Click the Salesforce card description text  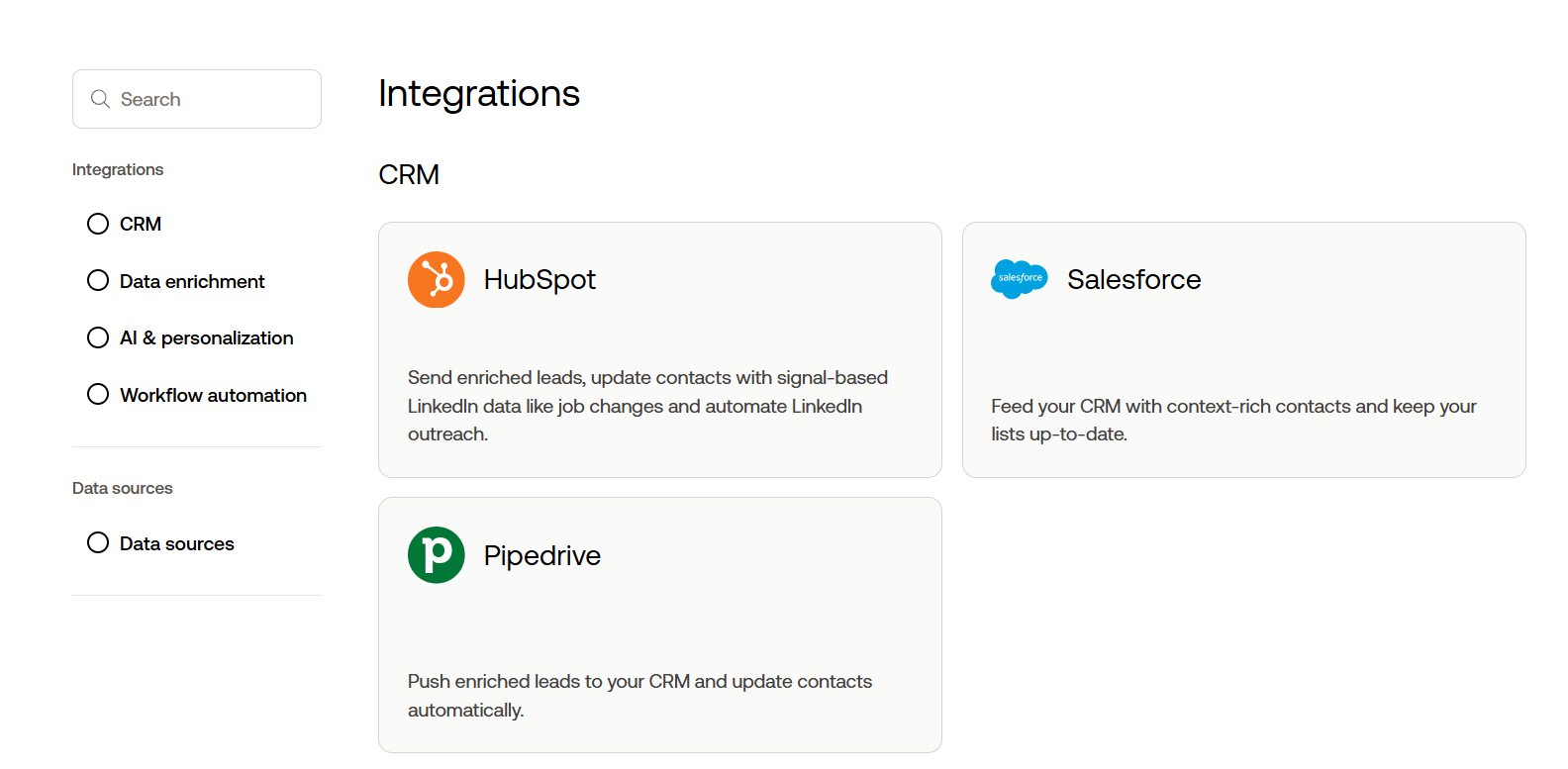coord(1232,420)
